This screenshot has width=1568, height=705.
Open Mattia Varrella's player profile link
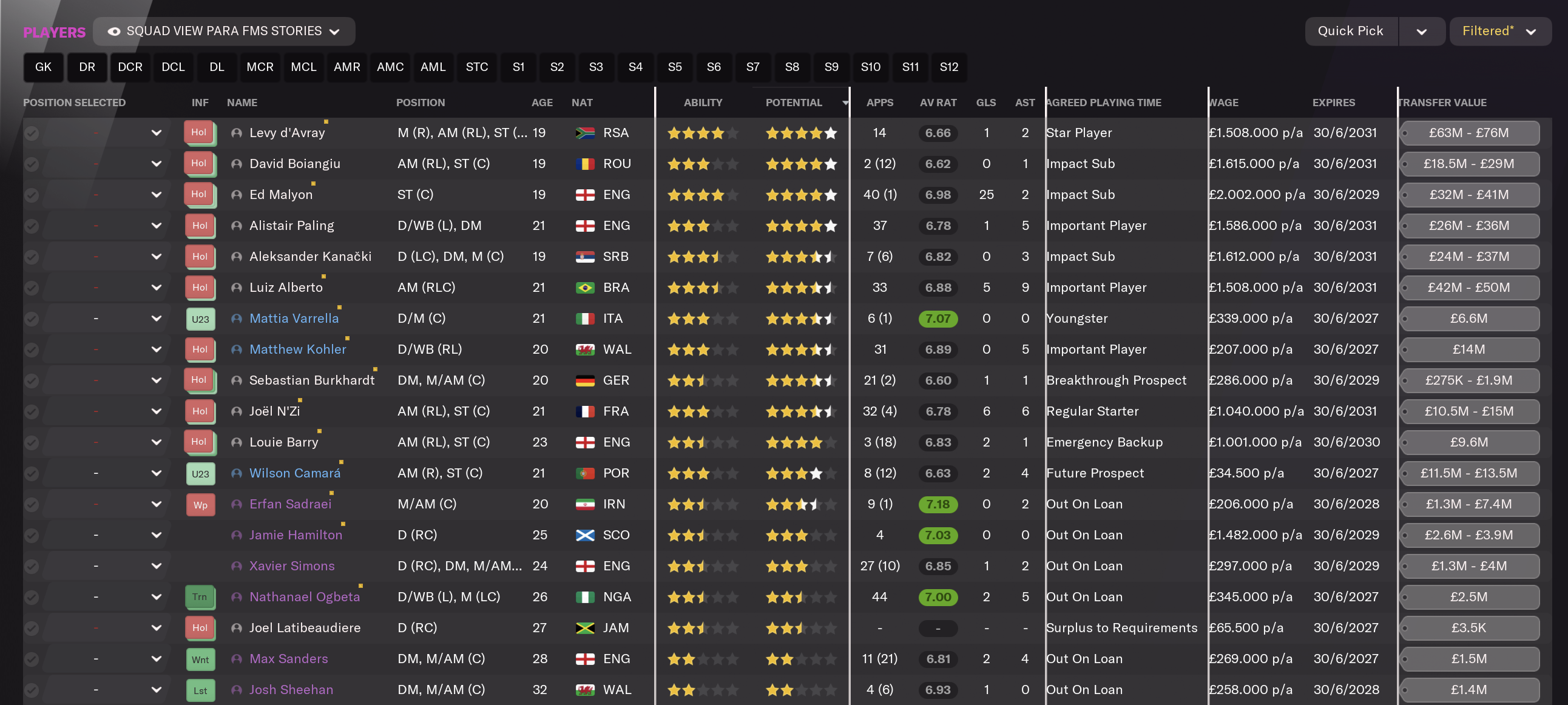coord(294,319)
